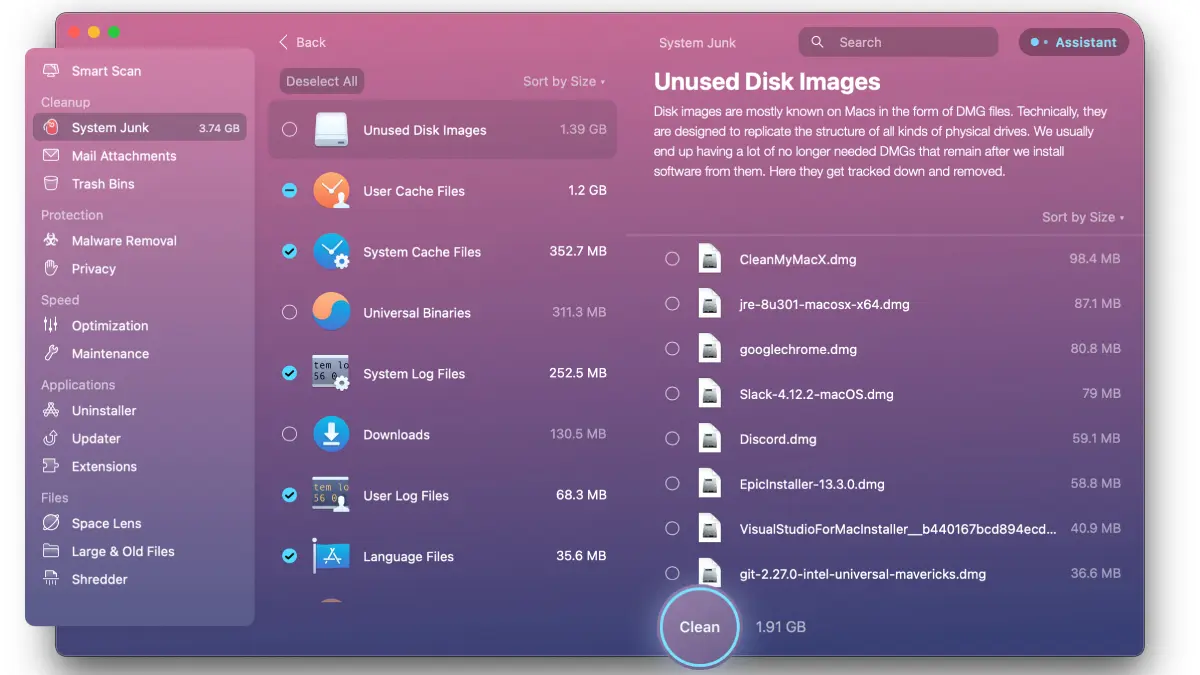Open the Shredder module
Viewport: 1200px width, 675px height.
tap(100, 580)
